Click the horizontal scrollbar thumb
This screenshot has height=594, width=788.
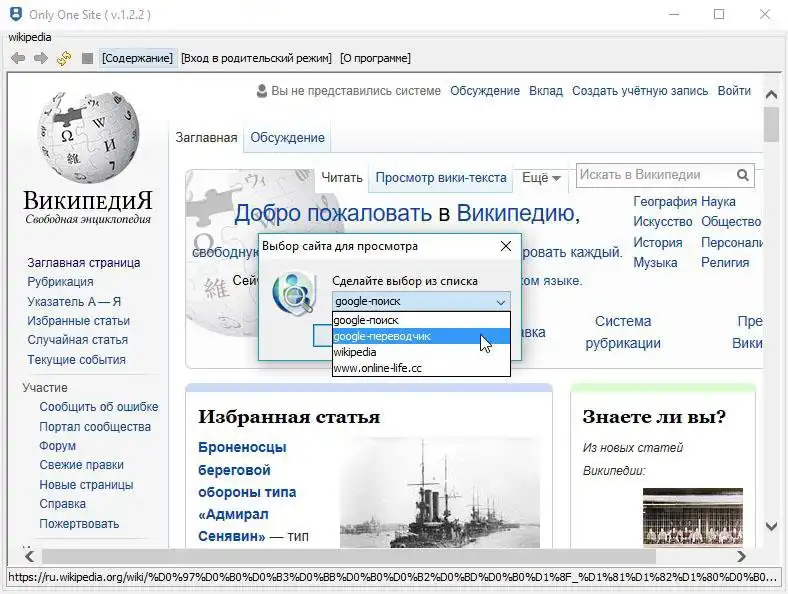coord(349,556)
